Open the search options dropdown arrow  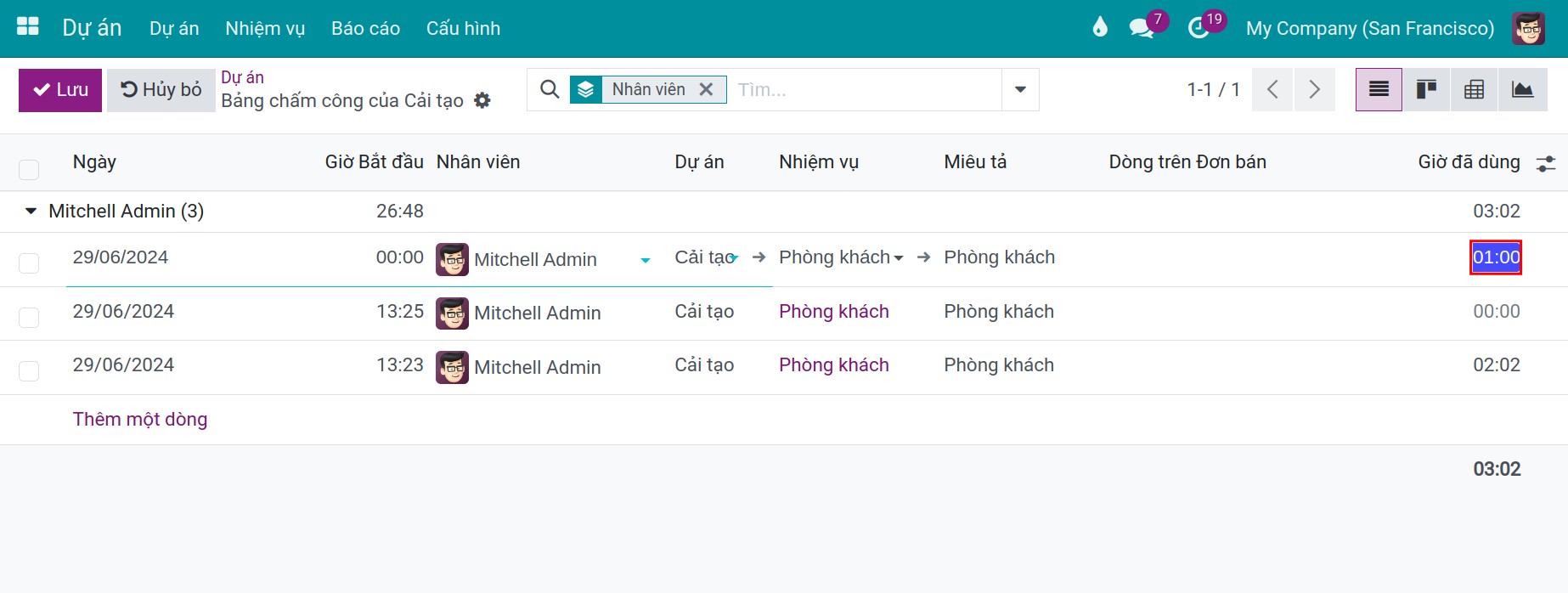[1020, 89]
